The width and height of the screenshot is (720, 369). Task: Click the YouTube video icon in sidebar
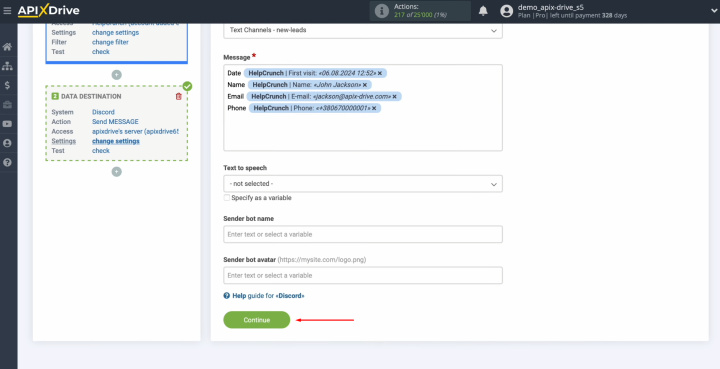pos(7,124)
